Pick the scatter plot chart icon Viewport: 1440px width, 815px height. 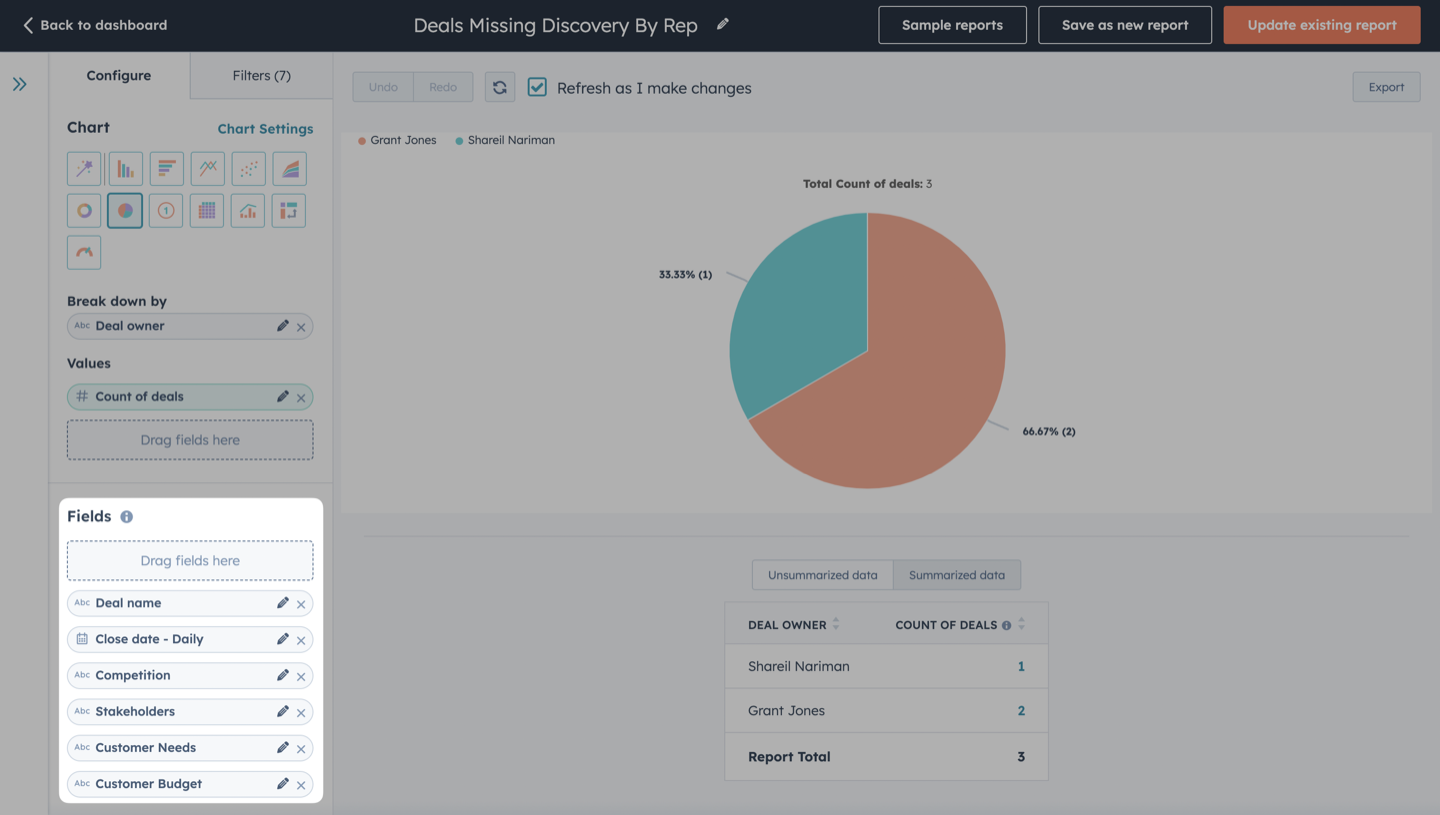[248, 169]
